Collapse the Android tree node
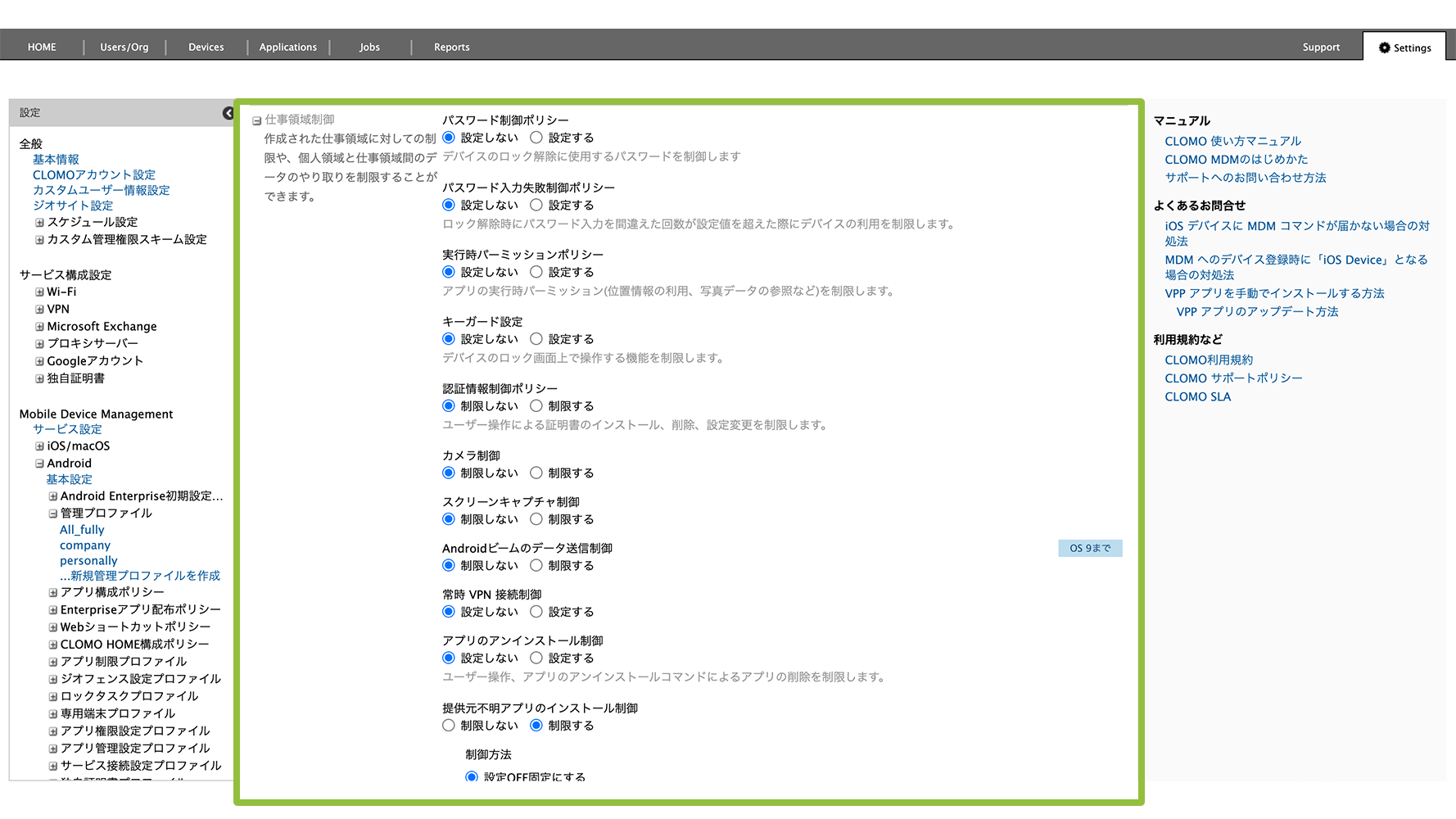The width and height of the screenshot is (1456, 819). coord(39,464)
